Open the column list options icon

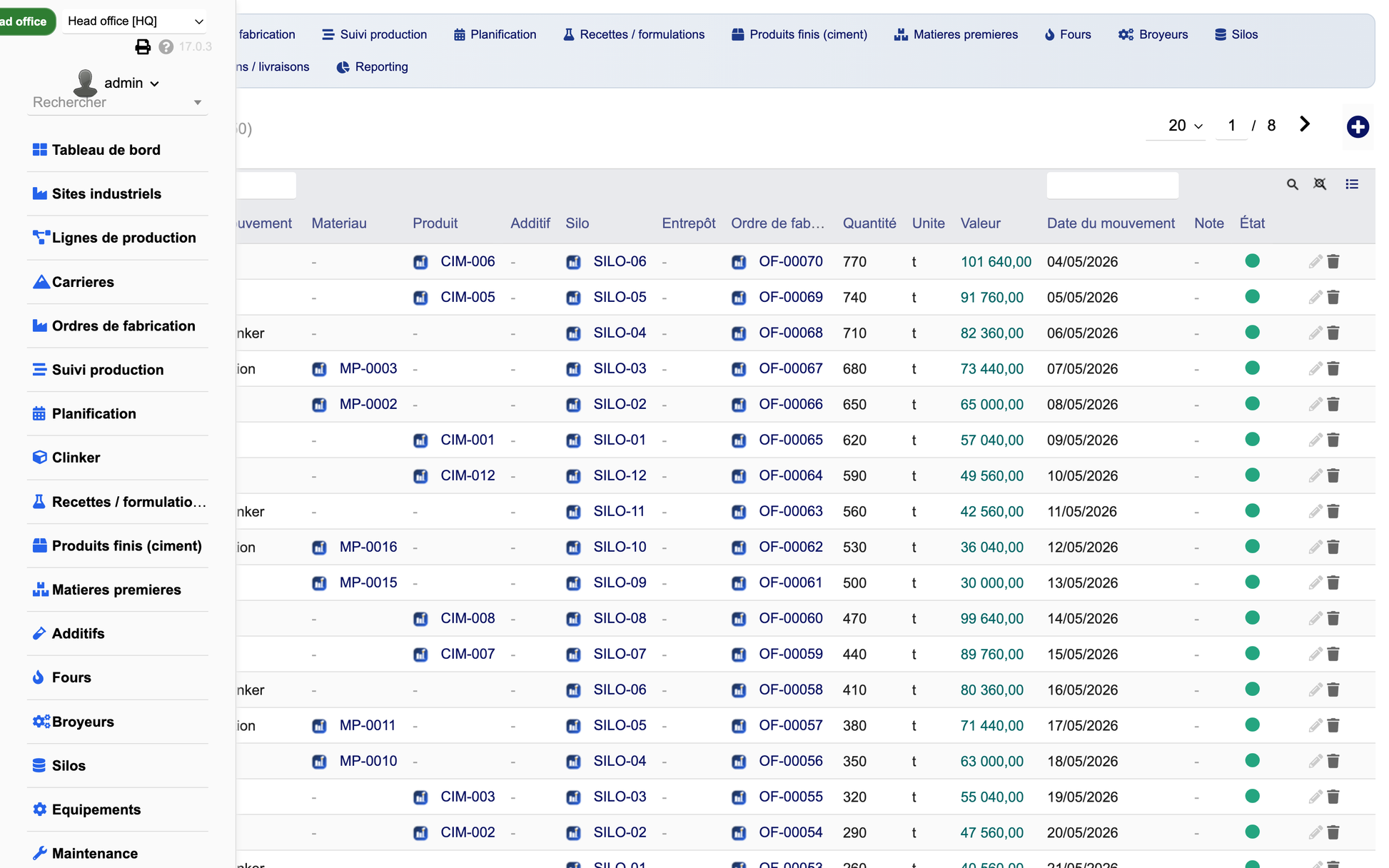coord(1352,184)
